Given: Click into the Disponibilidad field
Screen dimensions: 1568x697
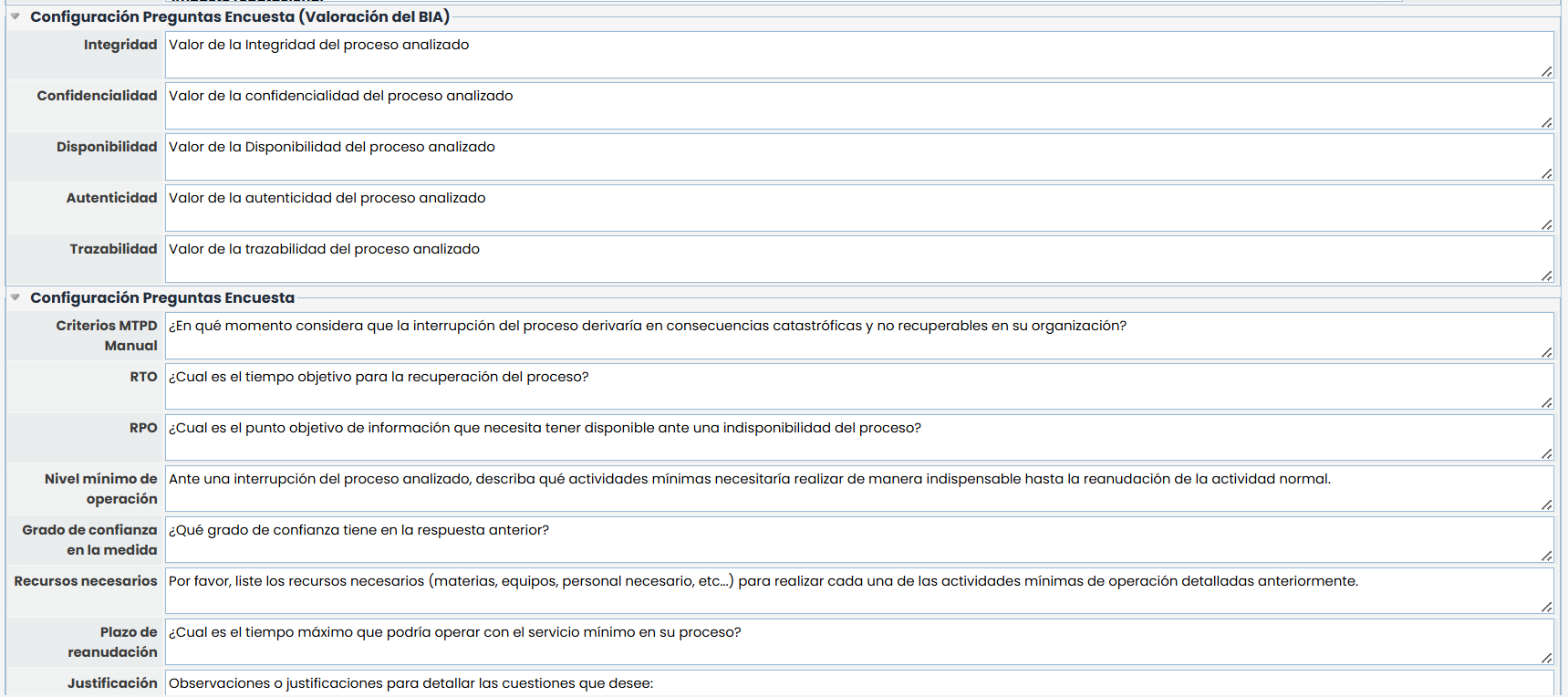Looking at the screenshot, I should [857, 157].
